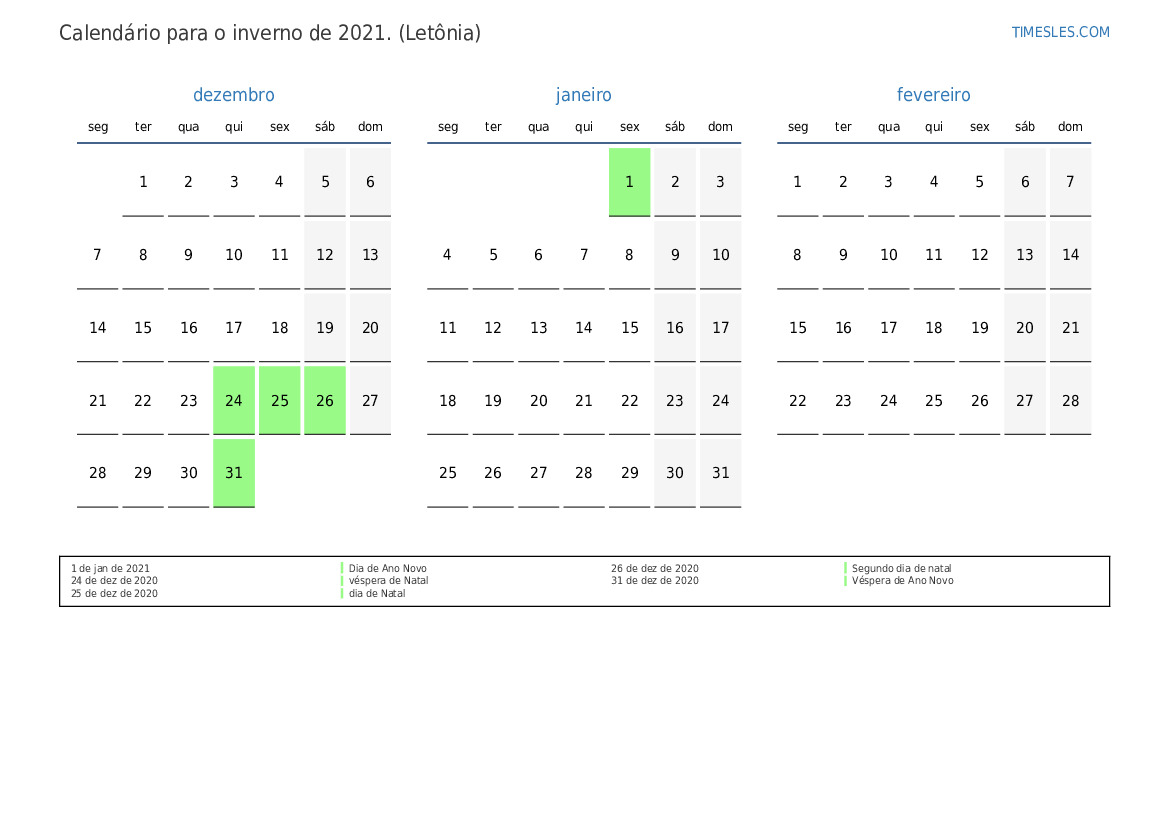This screenshot has width=1169, height=827.
Task: Click green marker beside Segundo dia de natal
Action: click(x=845, y=568)
